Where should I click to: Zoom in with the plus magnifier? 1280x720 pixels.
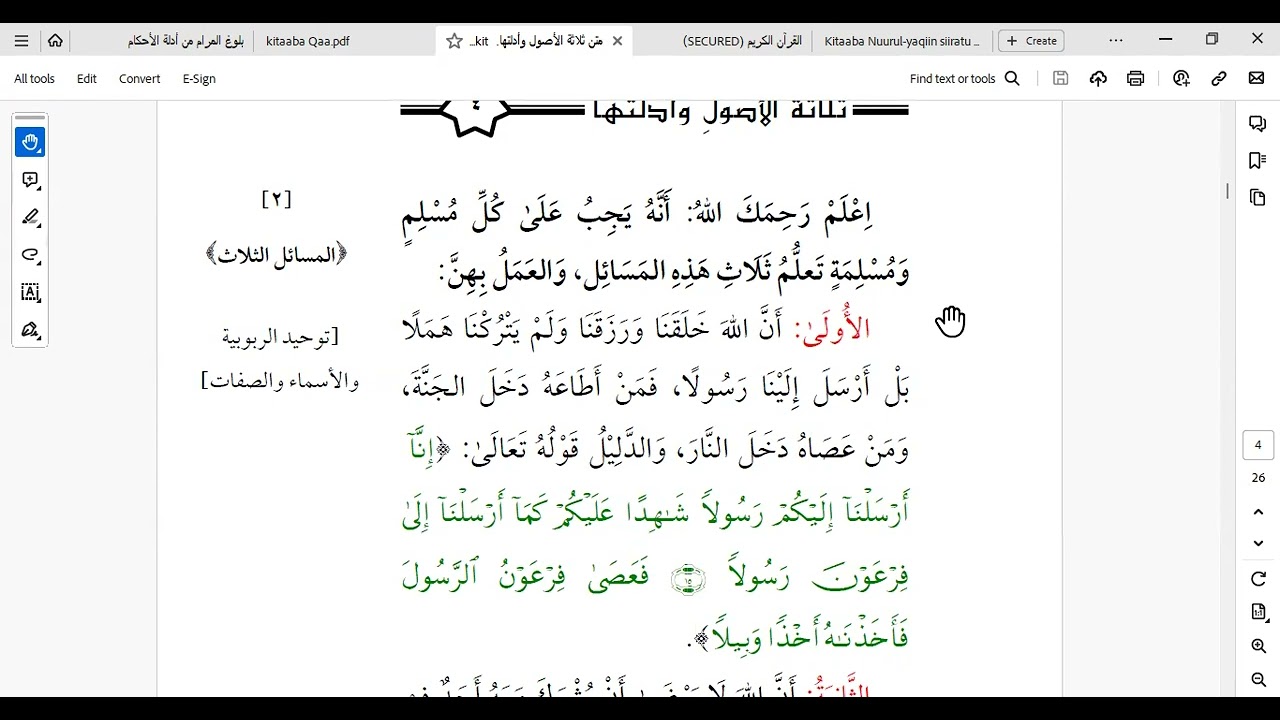(x=1258, y=646)
